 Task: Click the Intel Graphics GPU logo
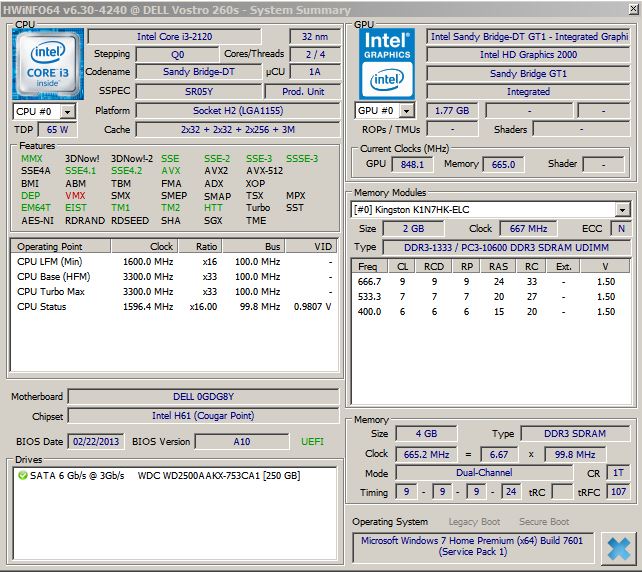pyautogui.click(x=387, y=64)
